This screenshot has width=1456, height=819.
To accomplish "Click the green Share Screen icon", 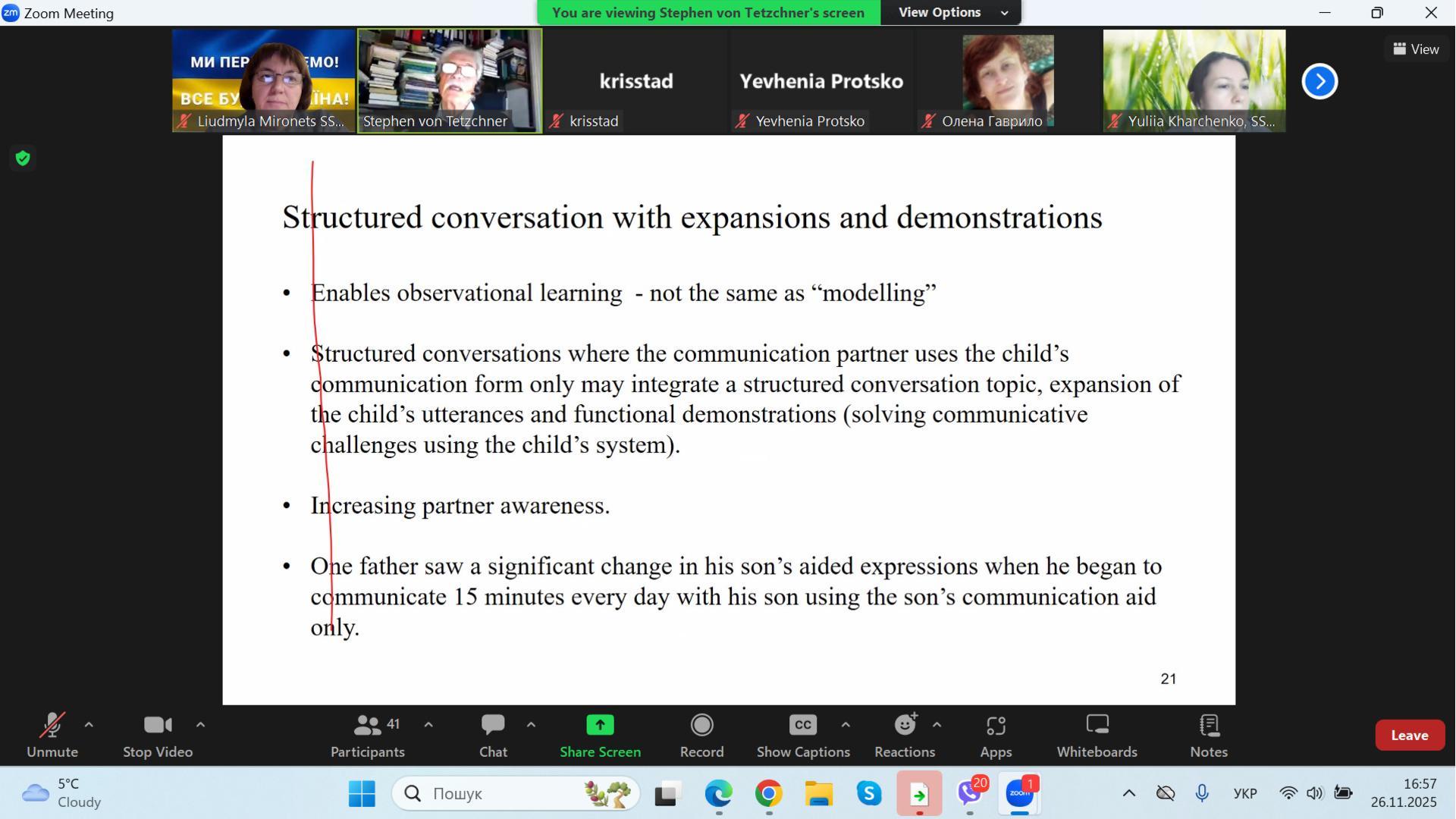I will tap(600, 726).
